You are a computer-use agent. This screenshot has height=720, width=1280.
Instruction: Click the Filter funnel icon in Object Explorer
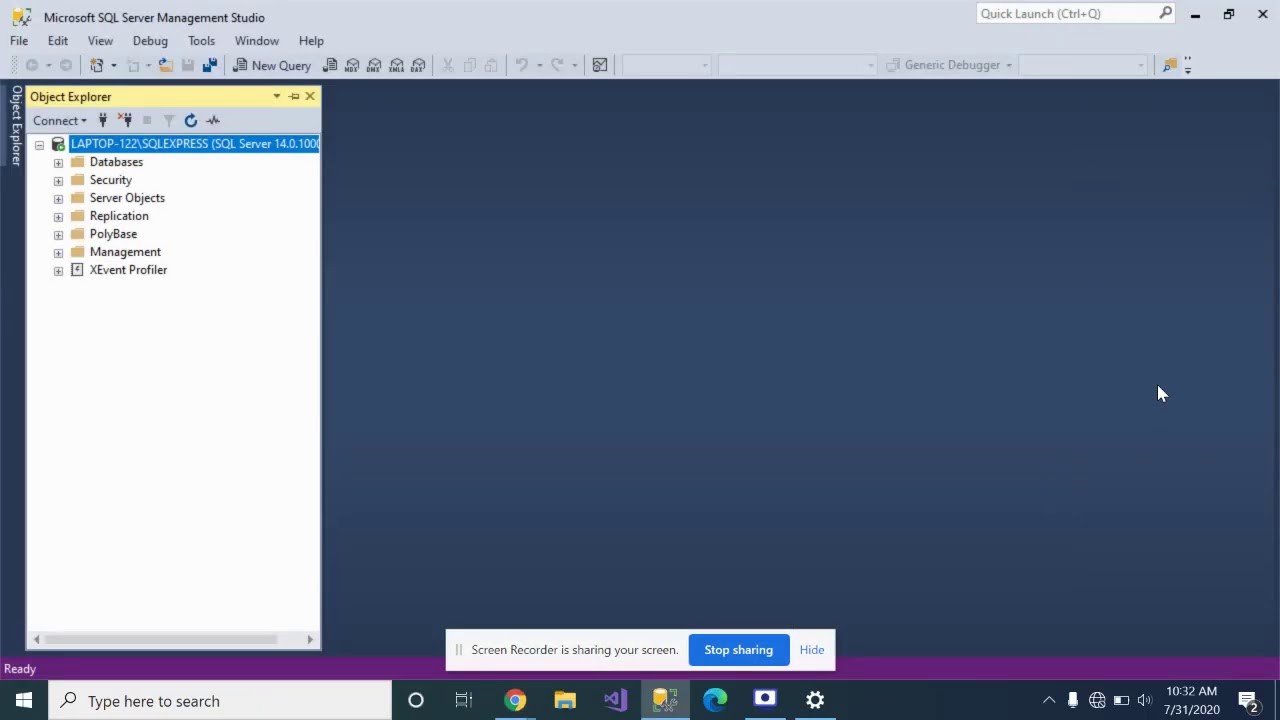(169, 120)
